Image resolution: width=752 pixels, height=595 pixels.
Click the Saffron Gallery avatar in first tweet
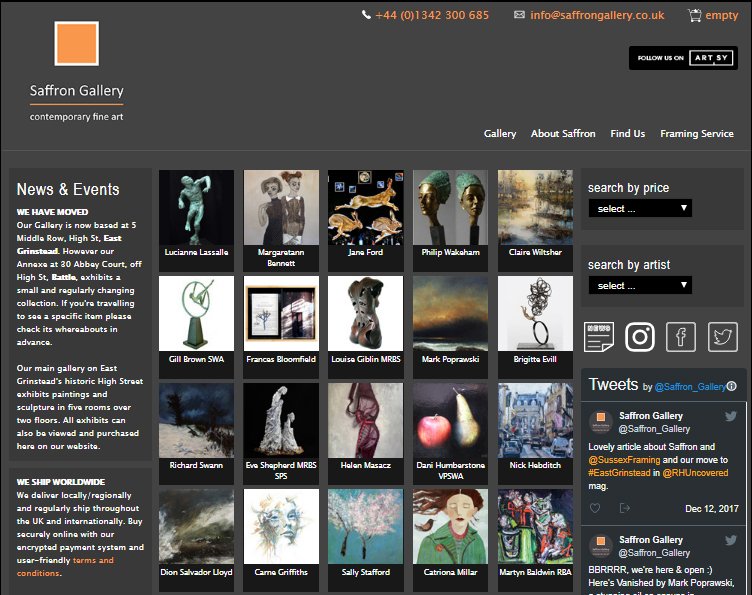tap(600, 422)
